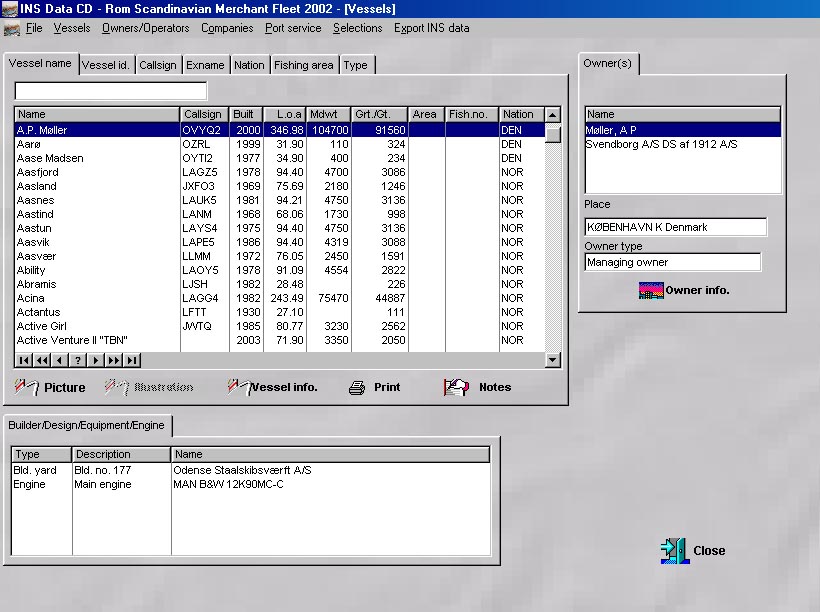Click the vessel name search field

[111, 91]
